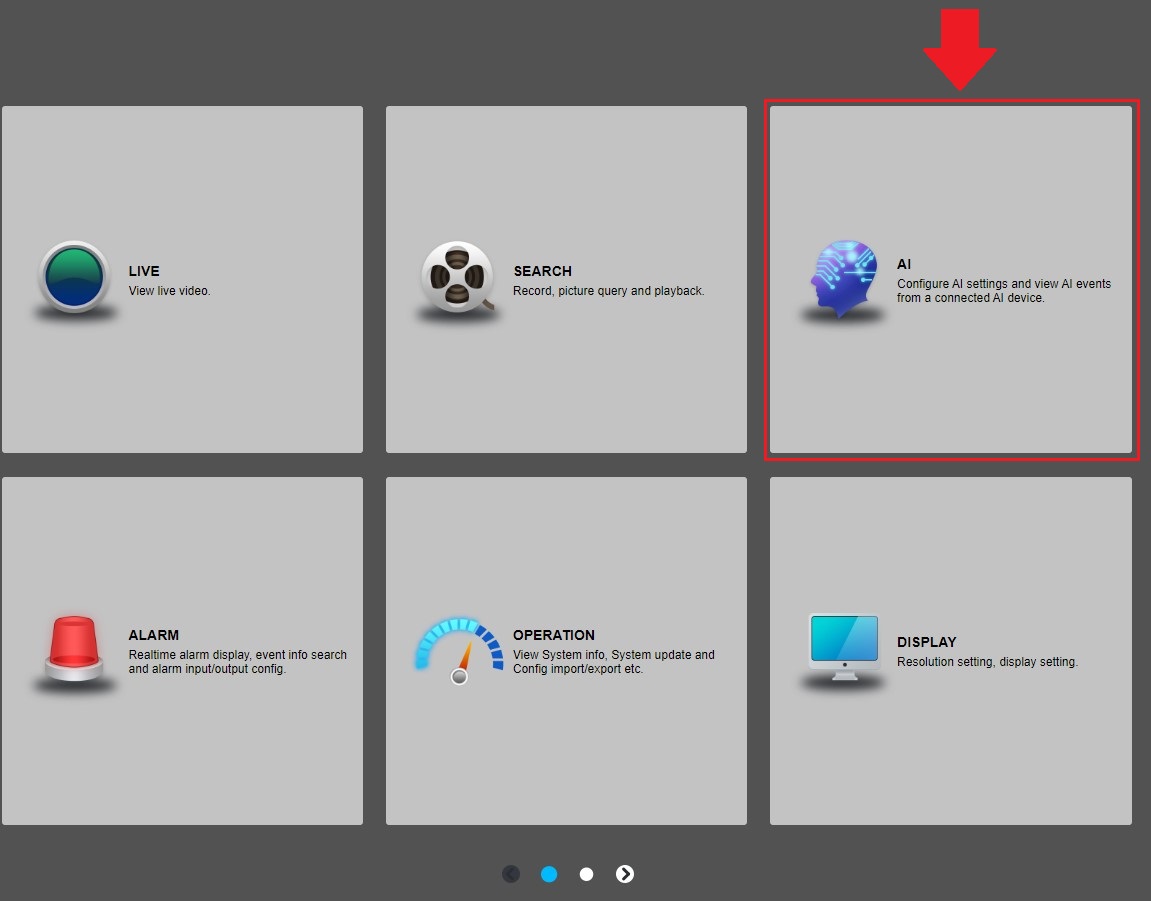Click the AI brain head icon

tap(843, 277)
